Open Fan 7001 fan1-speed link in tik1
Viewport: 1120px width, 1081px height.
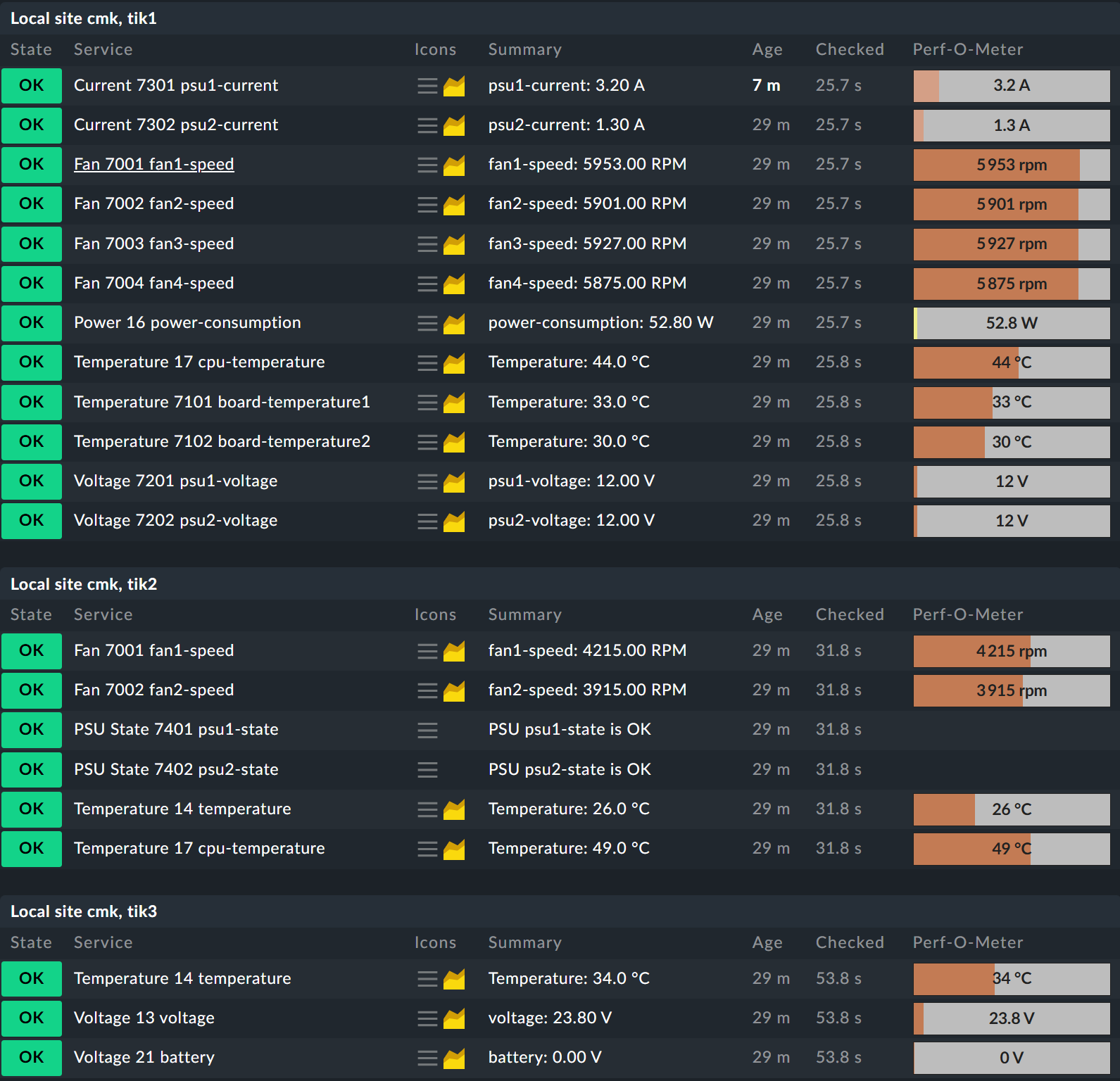tap(153, 164)
